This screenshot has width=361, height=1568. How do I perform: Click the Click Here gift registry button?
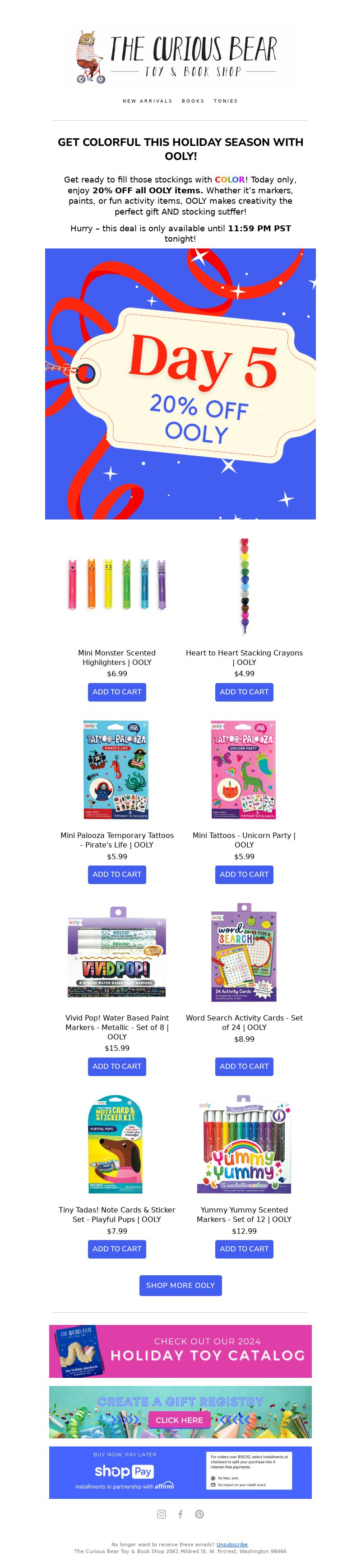tap(179, 1419)
